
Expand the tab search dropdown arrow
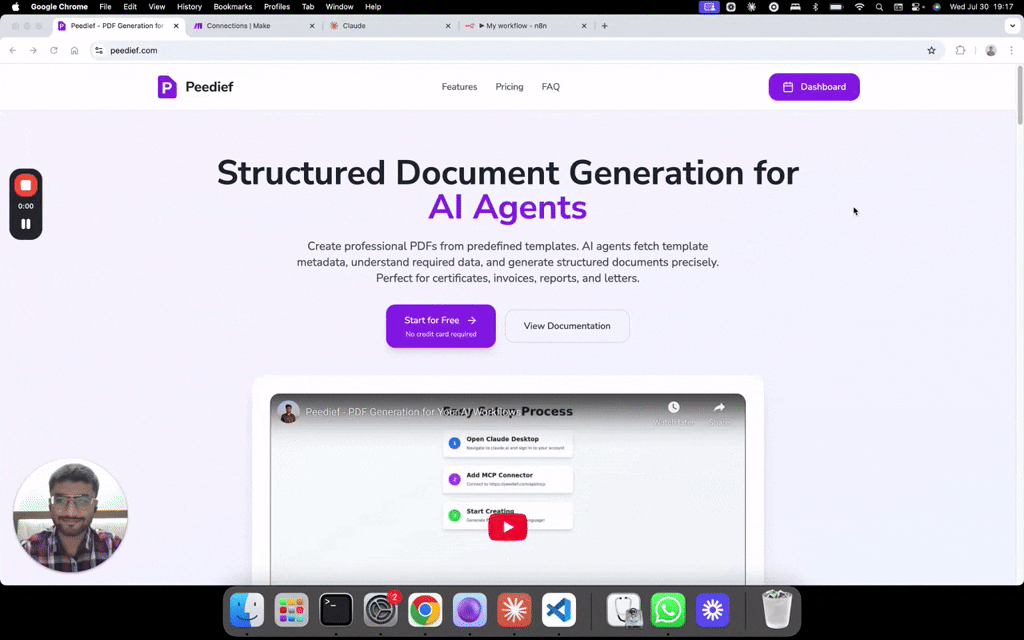coord(1012,26)
